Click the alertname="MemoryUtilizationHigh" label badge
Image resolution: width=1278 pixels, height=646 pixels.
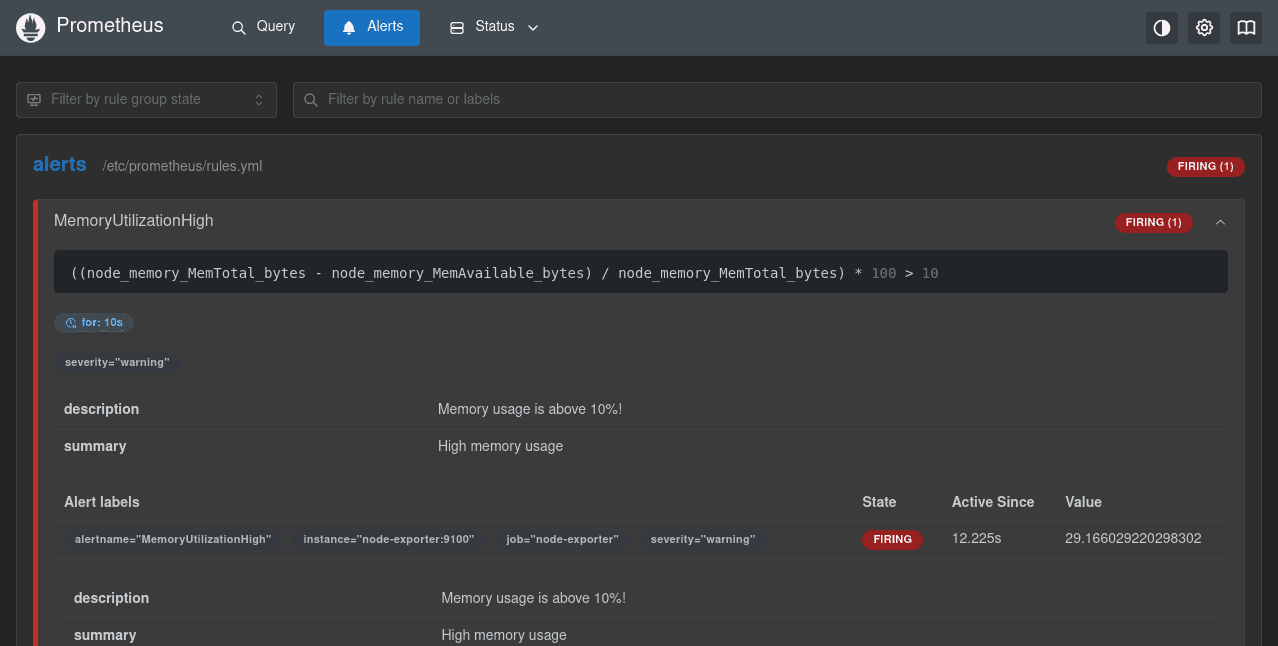click(x=173, y=539)
